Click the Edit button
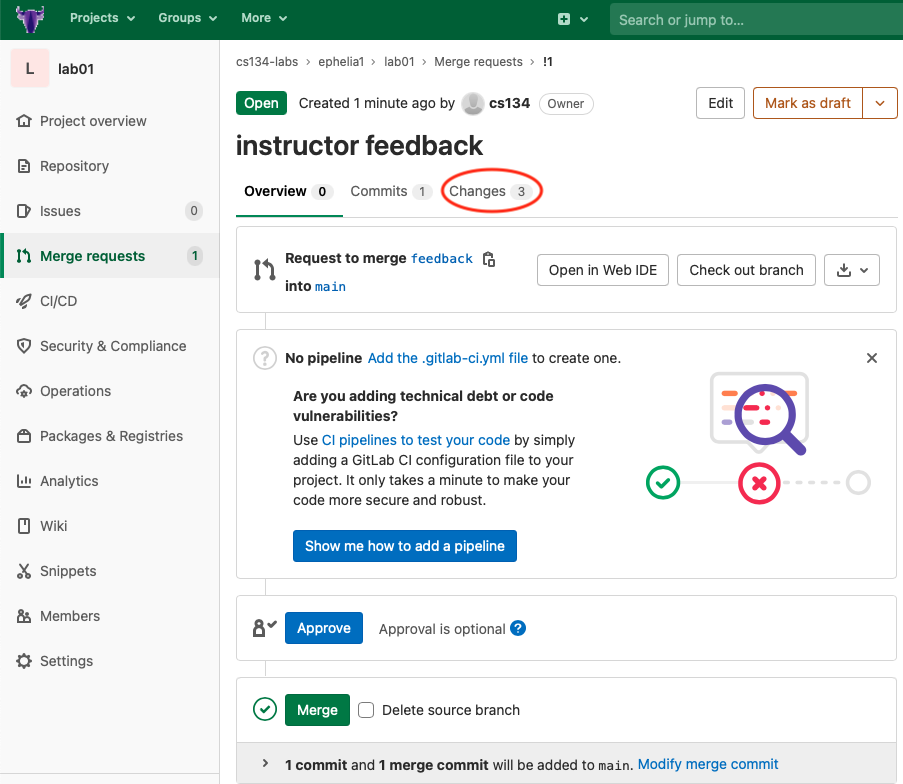This screenshot has height=784, width=903. [x=720, y=103]
